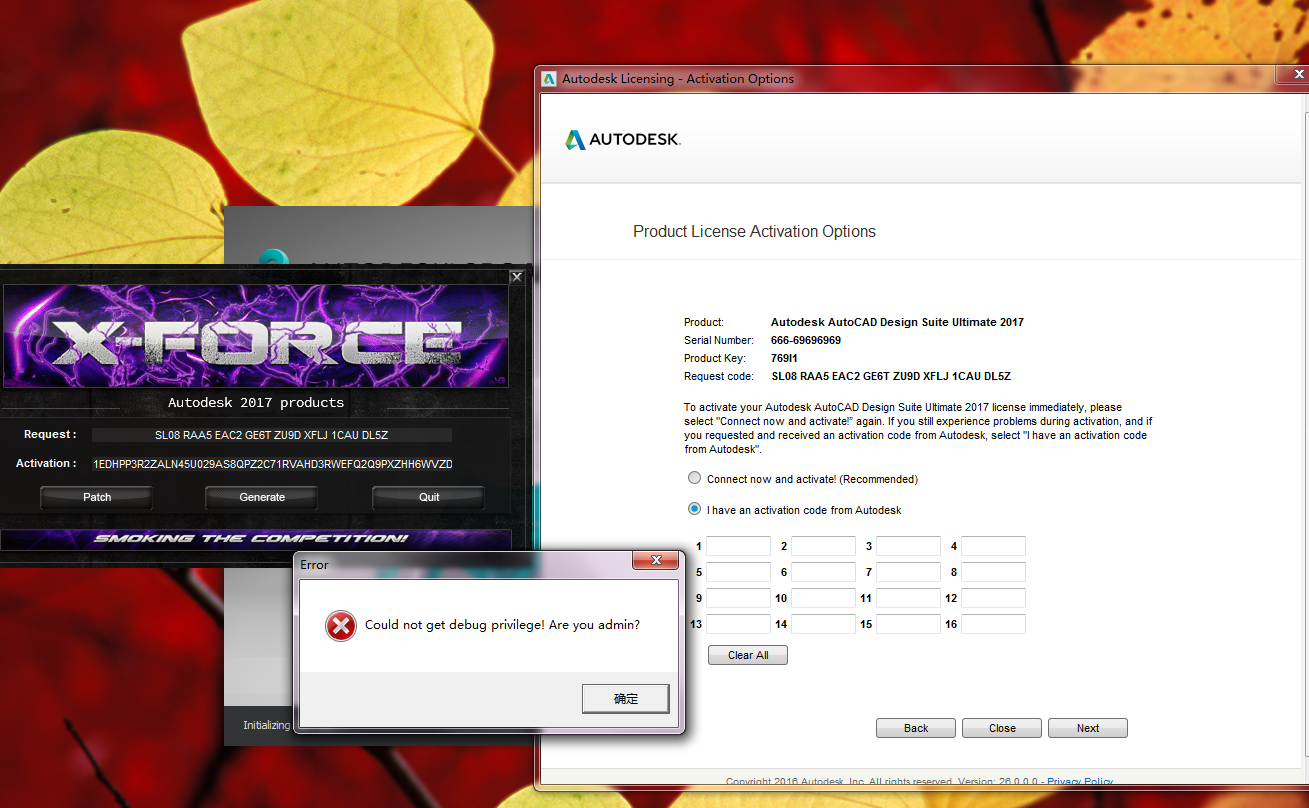
Task: Click activation code box 5
Action: click(x=738, y=572)
